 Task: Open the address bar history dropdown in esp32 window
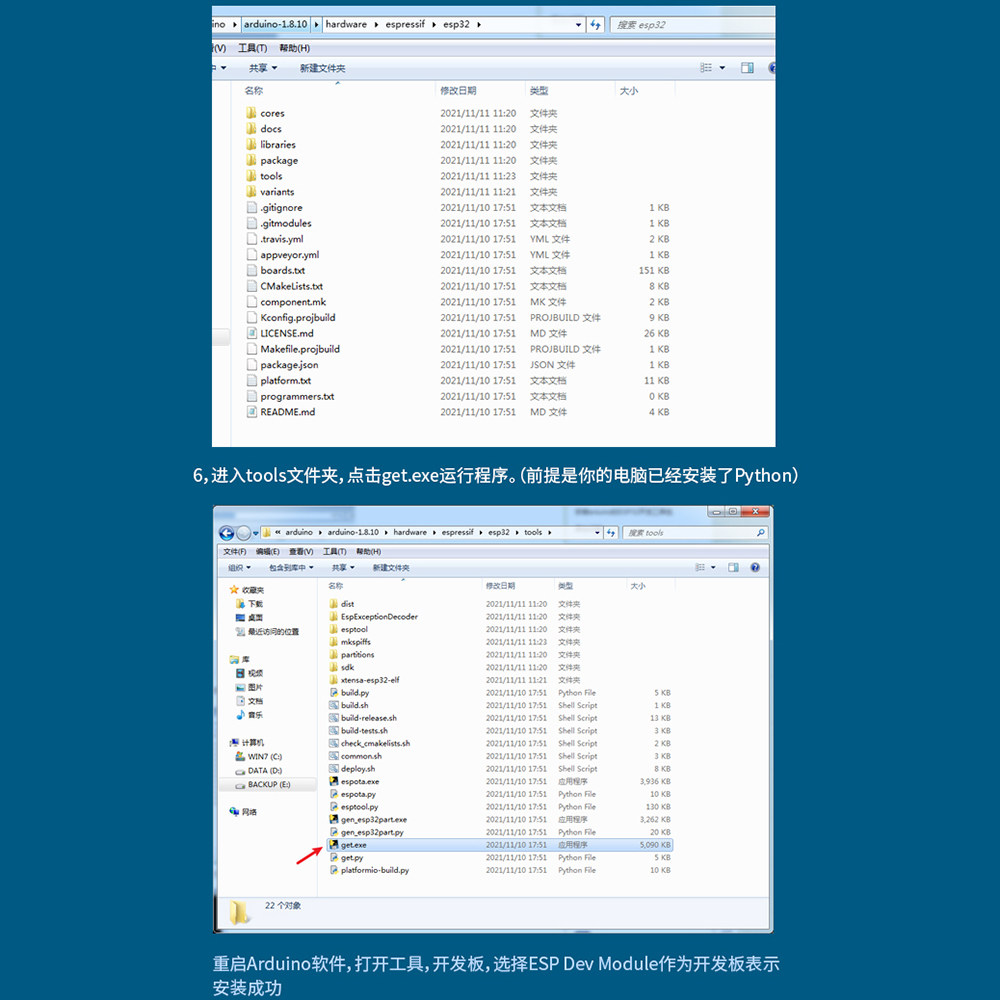click(x=578, y=25)
